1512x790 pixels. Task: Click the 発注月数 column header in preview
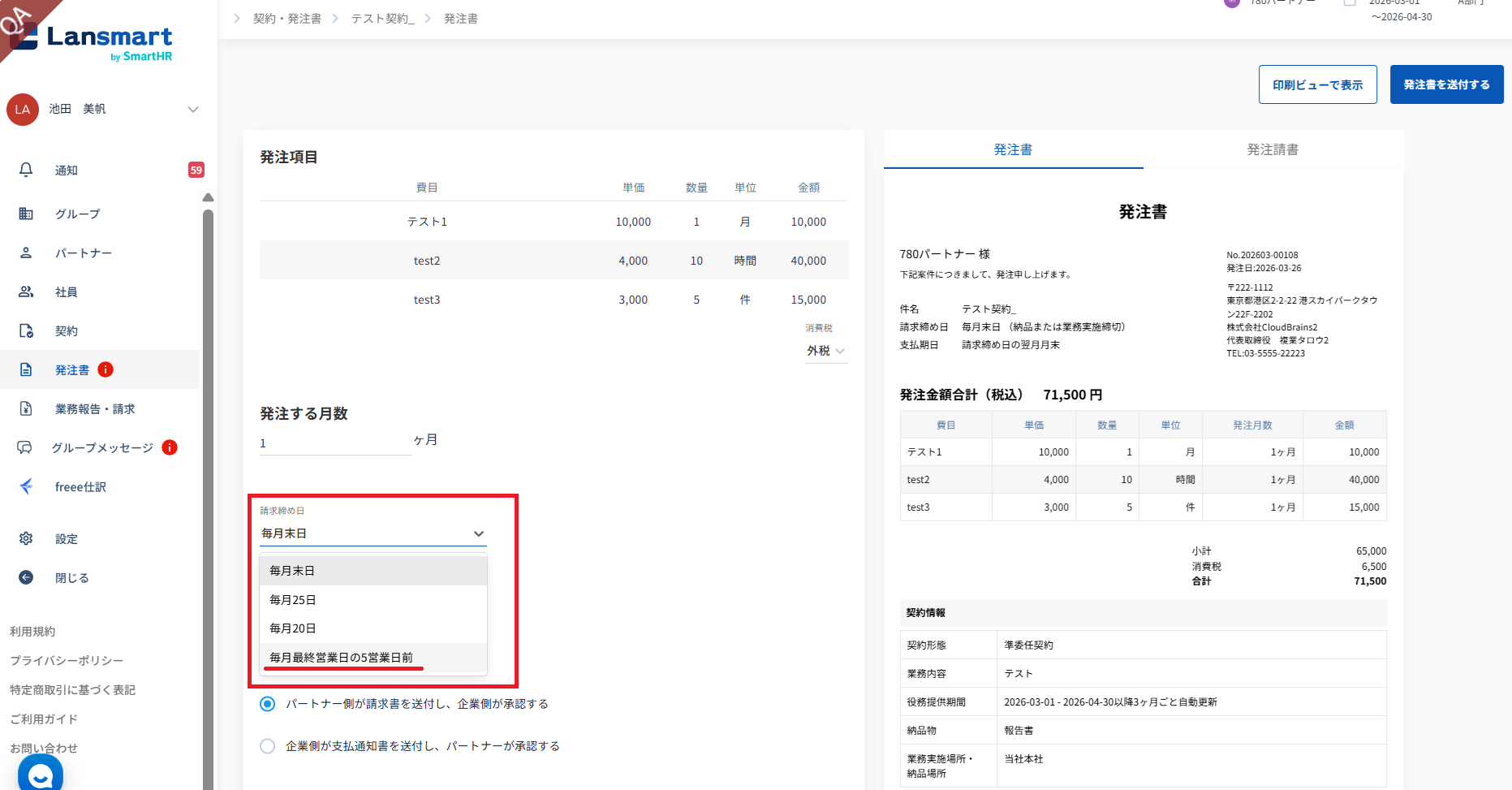tap(1252, 425)
